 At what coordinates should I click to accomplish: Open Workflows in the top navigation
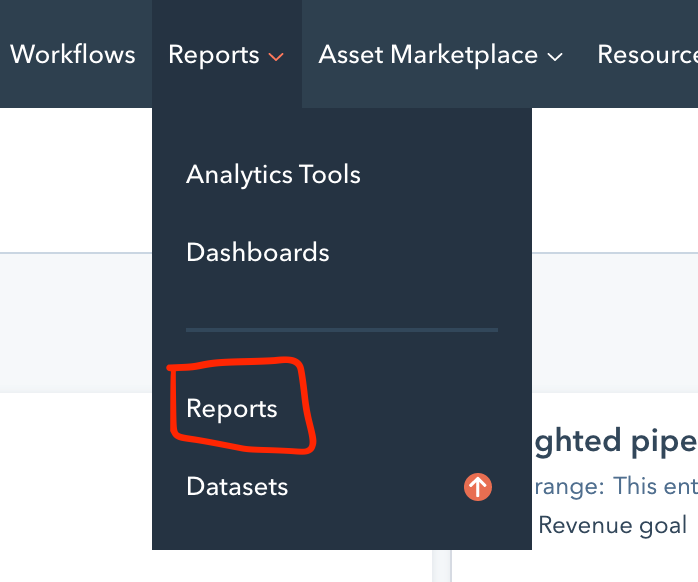point(72,54)
